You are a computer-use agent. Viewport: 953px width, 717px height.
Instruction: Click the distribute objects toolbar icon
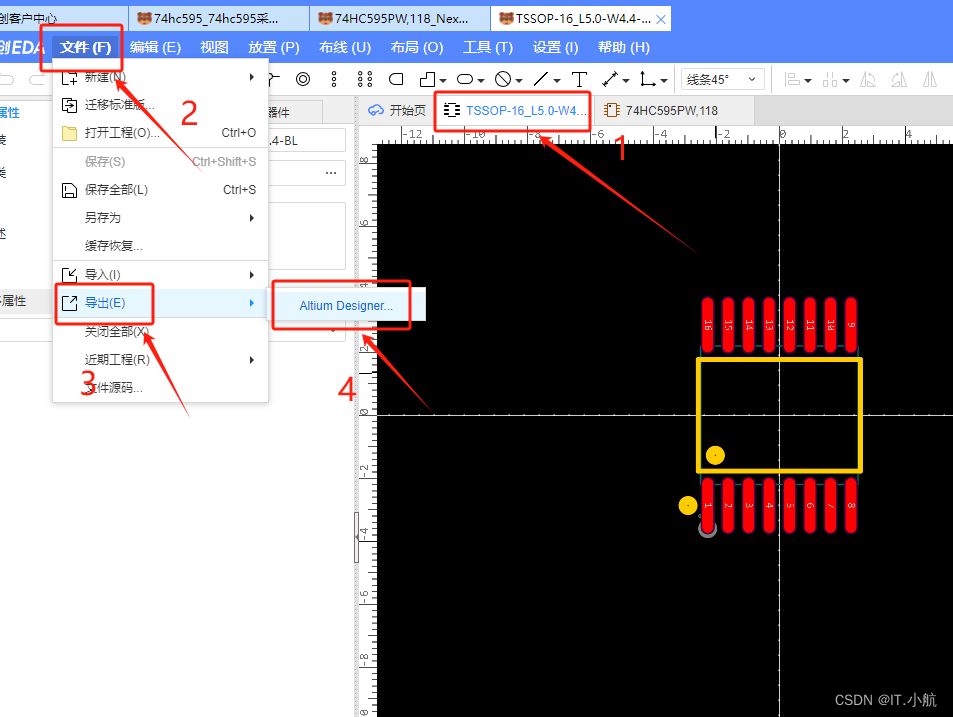click(x=830, y=79)
